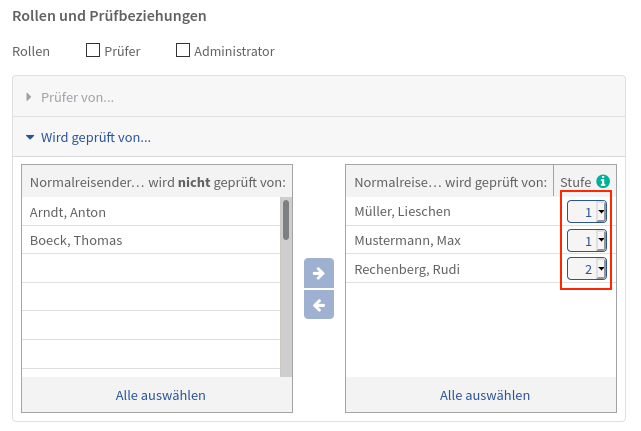The image size is (641, 431).
Task: Click 'Alle auswählen' under the checked-by list
Action: click(x=485, y=395)
